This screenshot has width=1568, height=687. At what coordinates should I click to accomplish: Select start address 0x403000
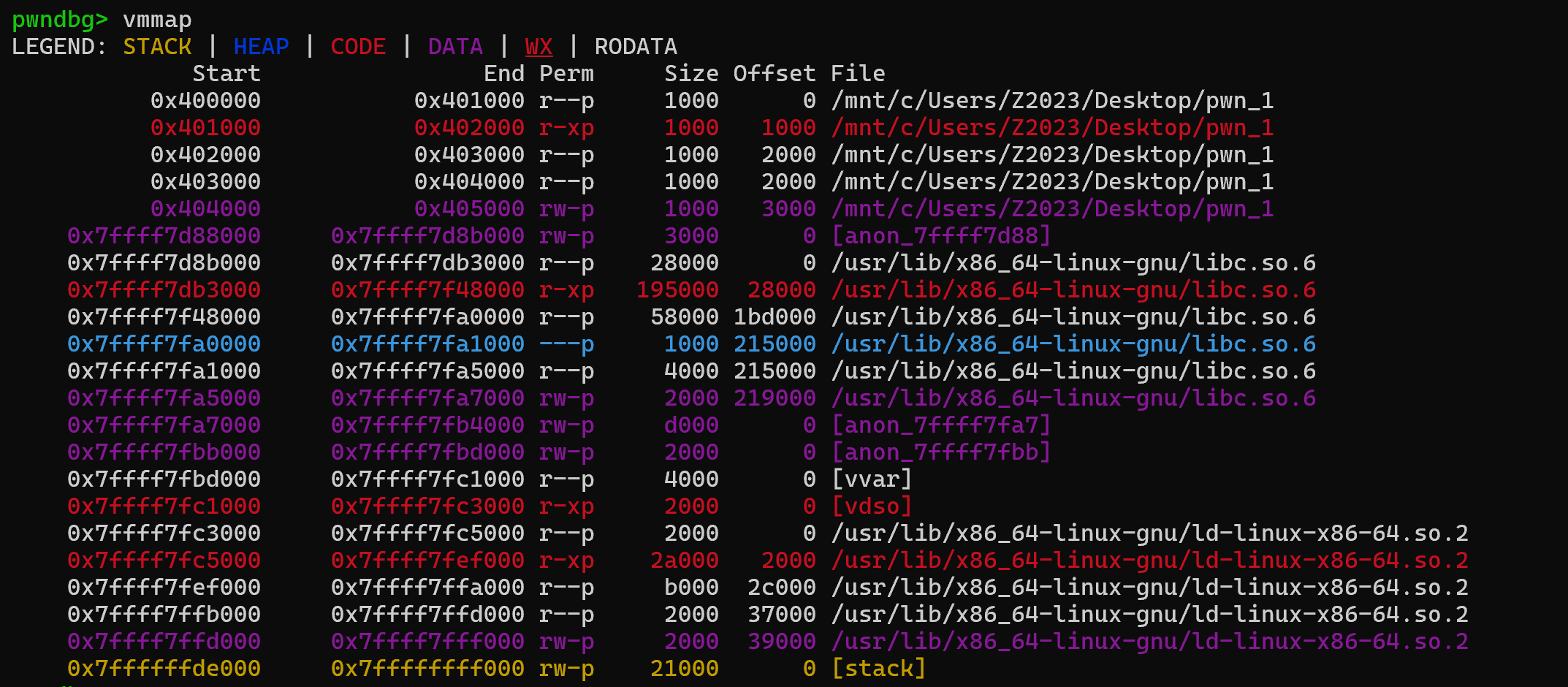205,182
